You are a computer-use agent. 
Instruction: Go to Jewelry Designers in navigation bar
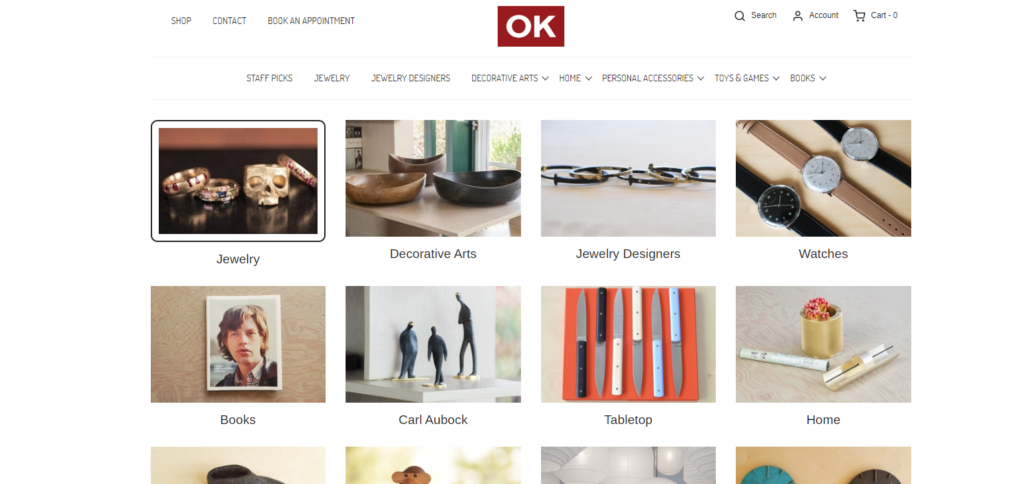pos(411,78)
